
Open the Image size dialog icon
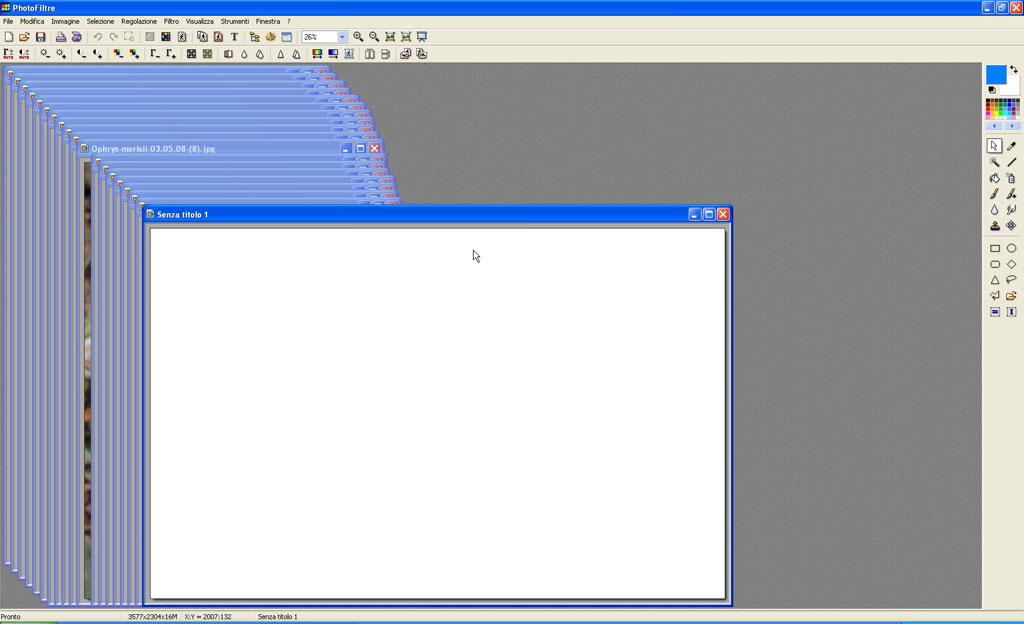(x=202, y=37)
